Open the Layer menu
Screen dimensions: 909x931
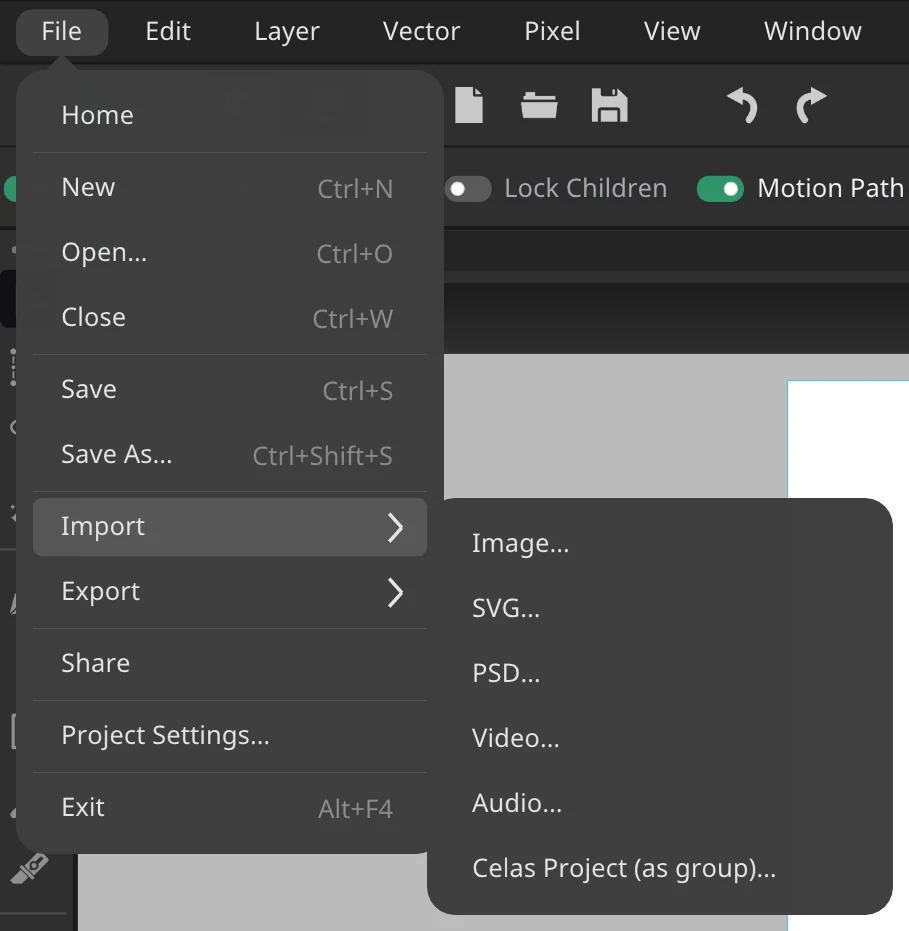tap(287, 31)
